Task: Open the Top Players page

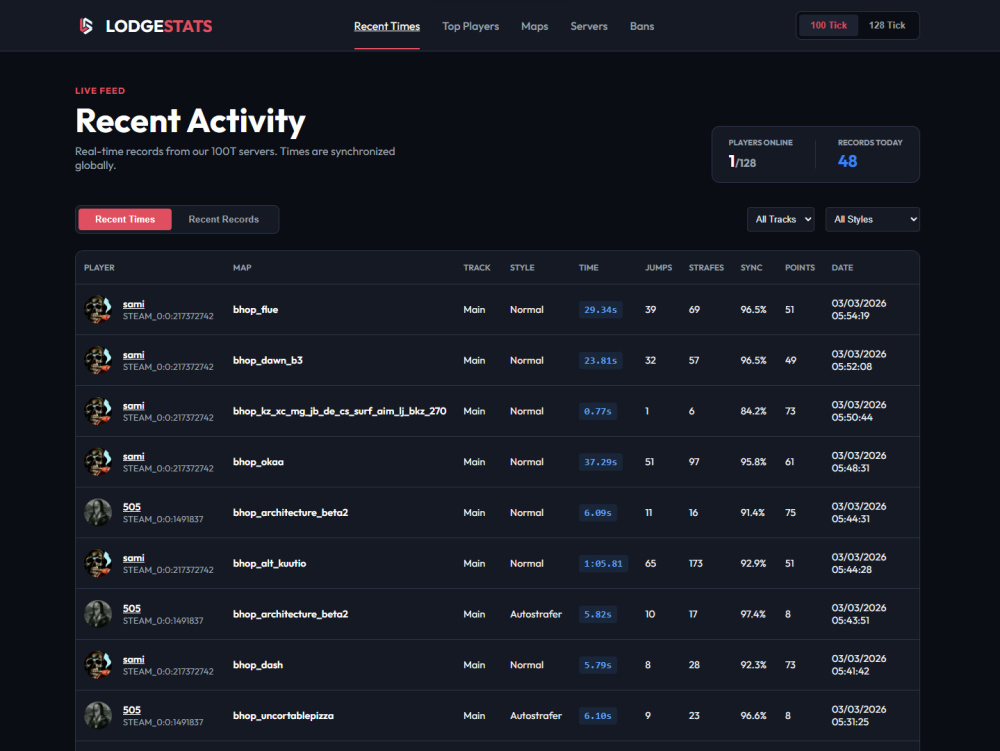Action: tap(471, 26)
